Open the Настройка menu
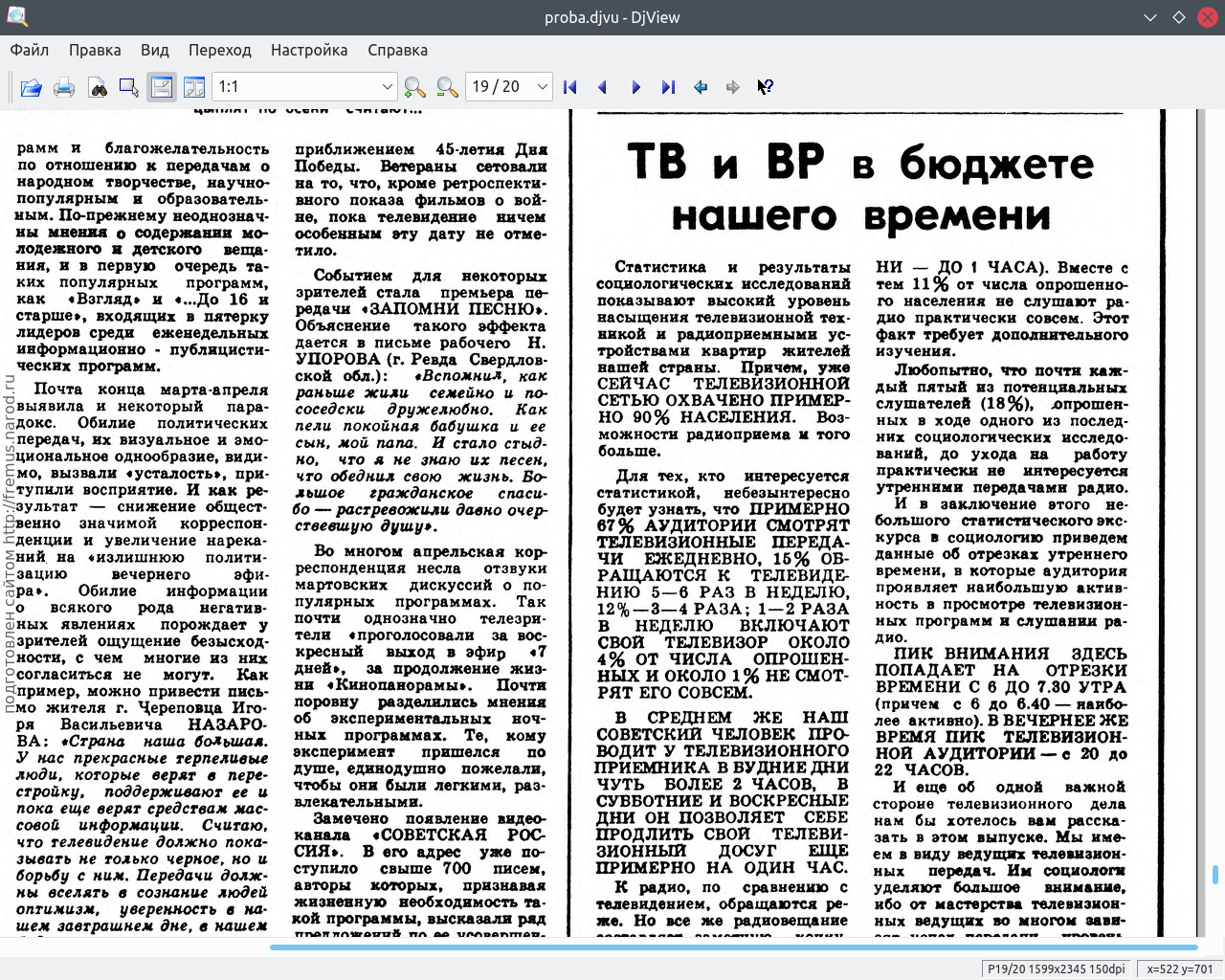The image size is (1225, 980). 309,50
